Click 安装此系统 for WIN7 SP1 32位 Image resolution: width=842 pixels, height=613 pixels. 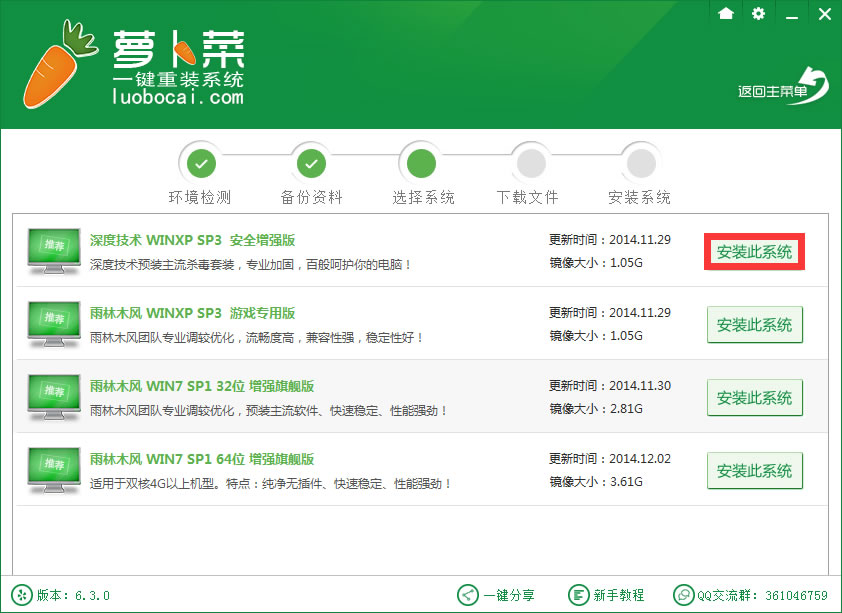coord(754,397)
